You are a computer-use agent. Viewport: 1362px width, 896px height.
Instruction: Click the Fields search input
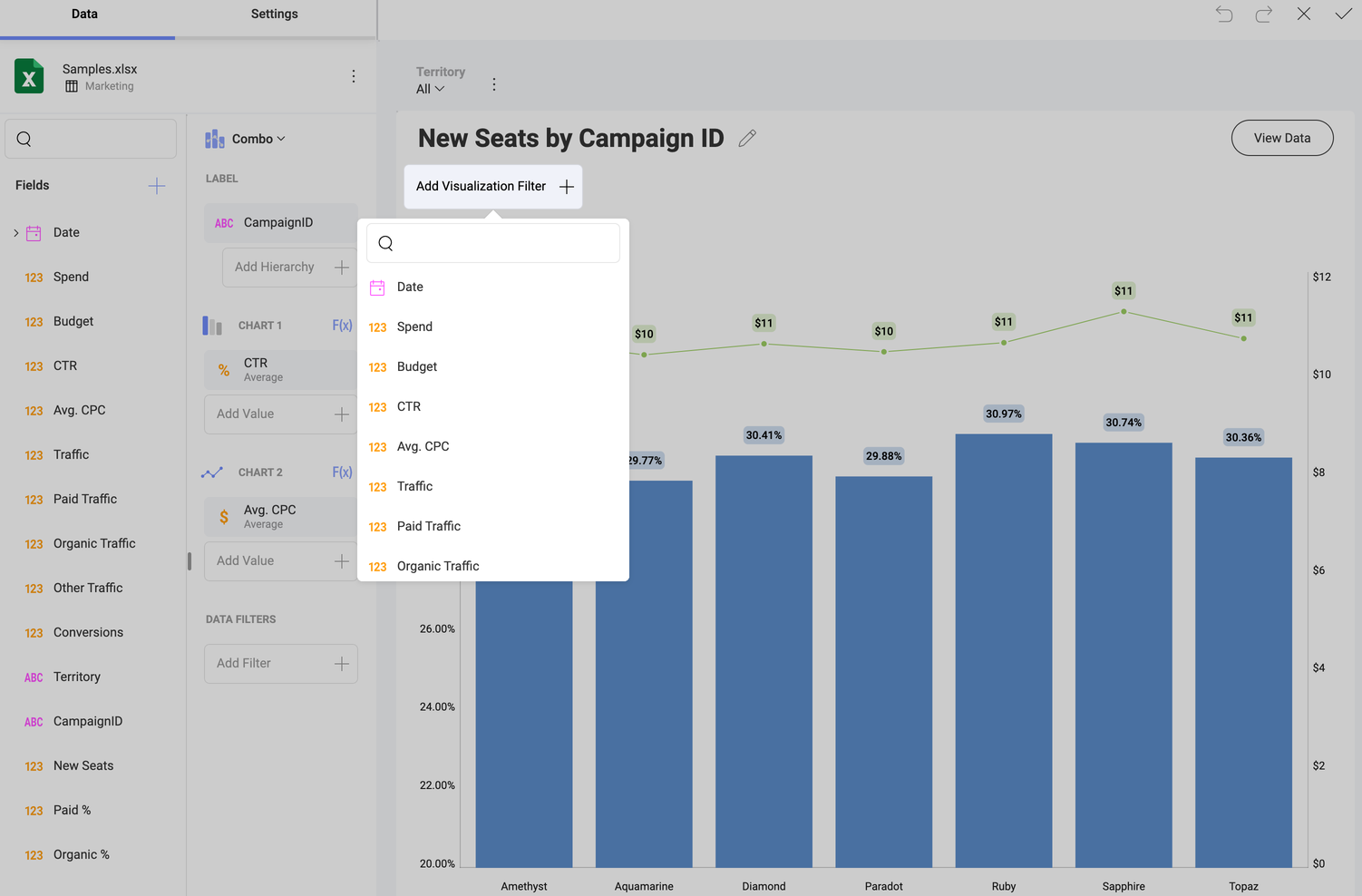[x=91, y=139]
